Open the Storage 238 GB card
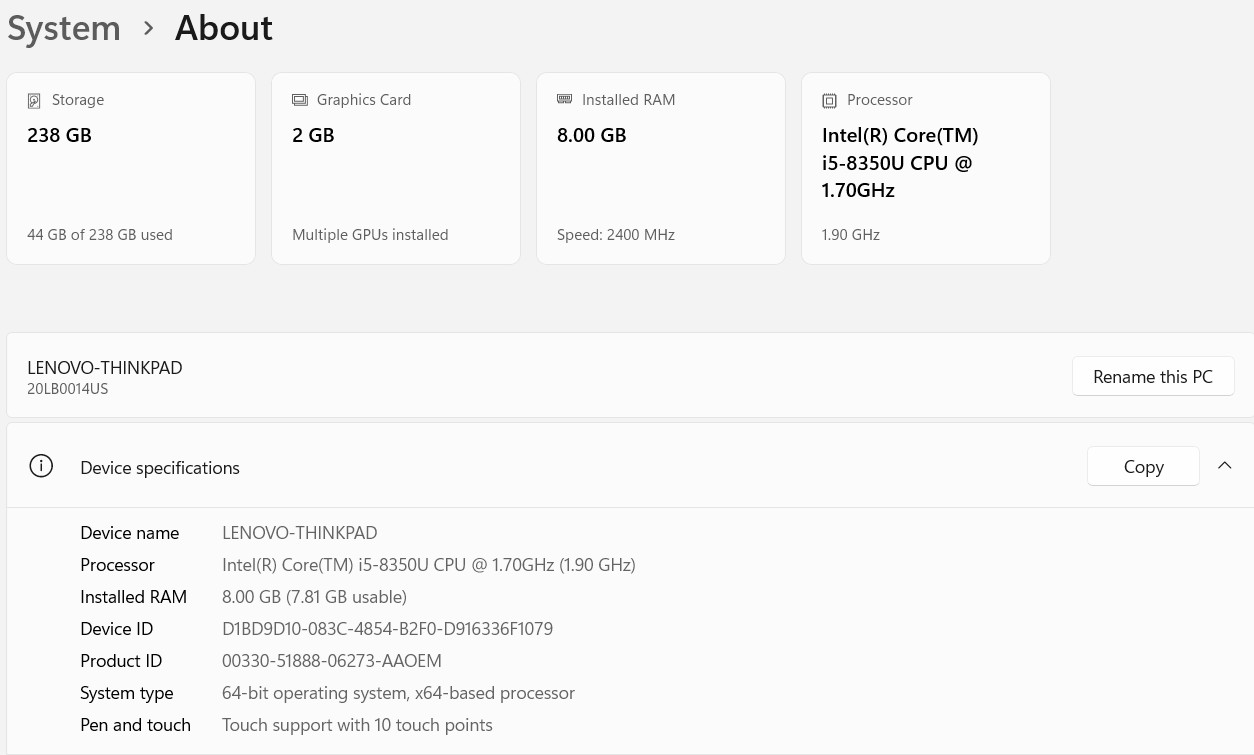The height and width of the screenshot is (755, 1254). (131, 168)
